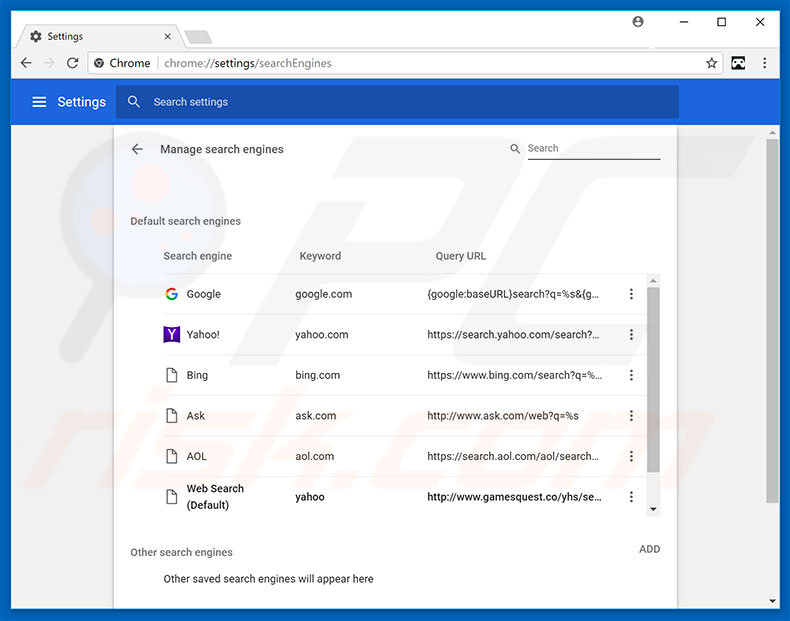
Task: Click the page scroll-up arrow
Action: (x=772, y=133)
